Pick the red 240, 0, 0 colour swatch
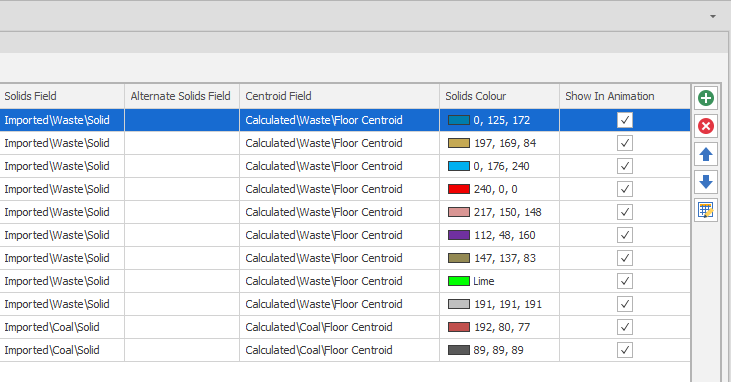Image resolution: width=731 pixels, height=382 pixels. tap(459, 189)
